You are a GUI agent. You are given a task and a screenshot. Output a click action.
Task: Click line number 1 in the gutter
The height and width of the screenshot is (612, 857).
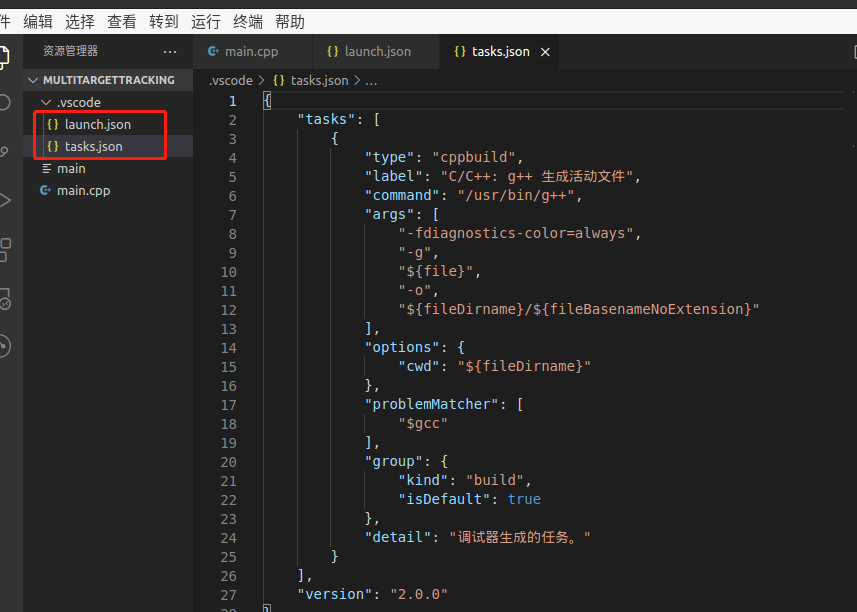(x=233, y=101)
